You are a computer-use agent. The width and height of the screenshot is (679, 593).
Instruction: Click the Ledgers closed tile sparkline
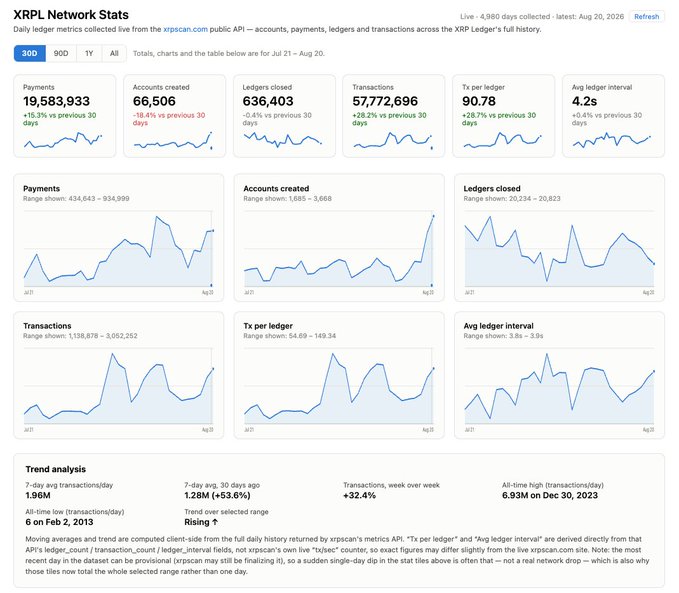coord(282,140)
